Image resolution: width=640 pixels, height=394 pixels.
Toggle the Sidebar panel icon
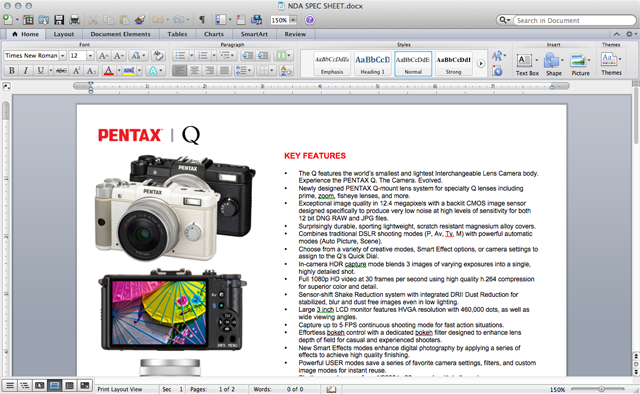221,20
